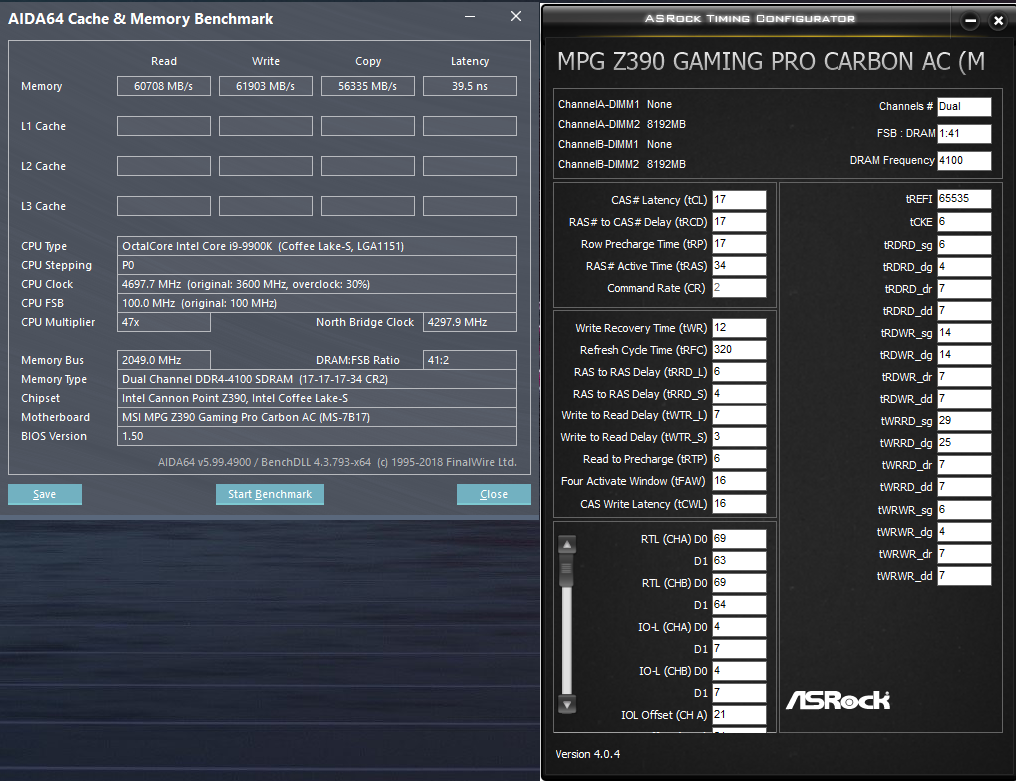Select CAS Write Latency (tCWL) field

pyautogui.click(x=739, y=504)
